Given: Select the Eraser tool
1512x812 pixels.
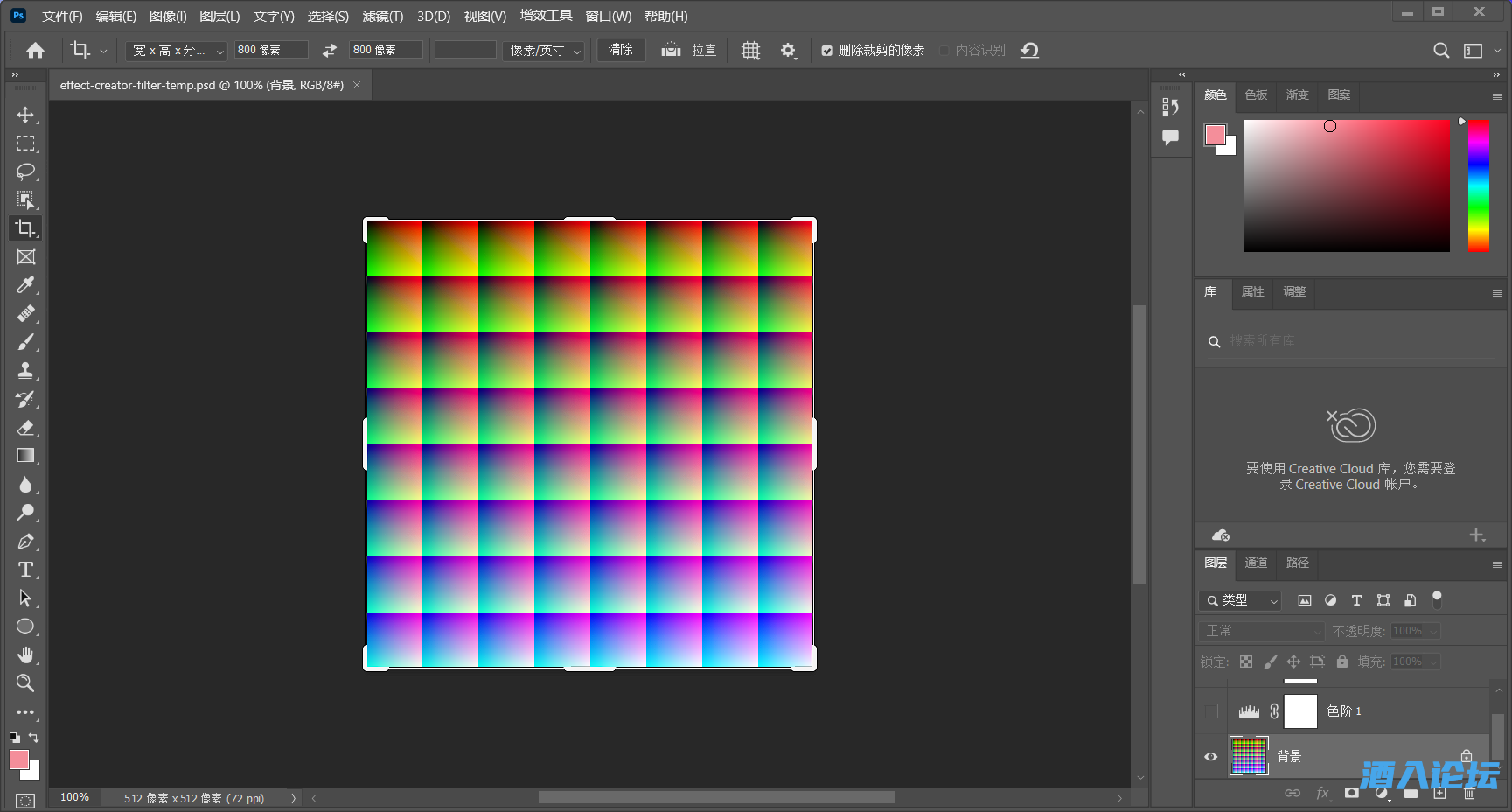Looking at the screenshot, I should pos(25,428).
